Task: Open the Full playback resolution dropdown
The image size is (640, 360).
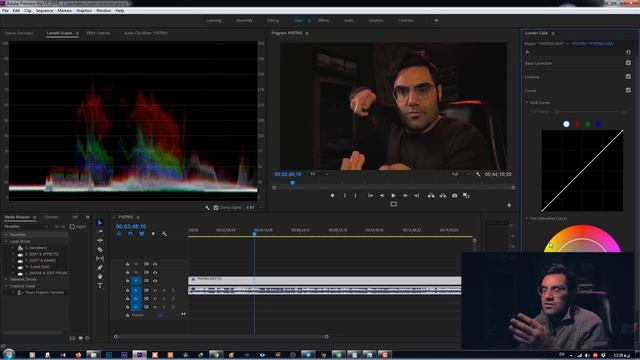Action: 460,174
